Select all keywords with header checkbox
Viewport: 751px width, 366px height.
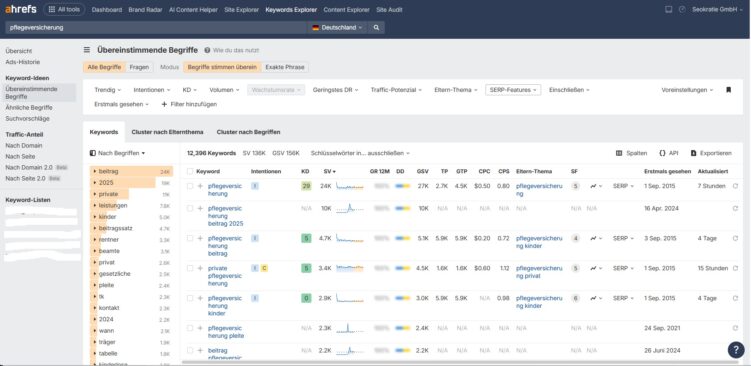[x=190, y=171]
